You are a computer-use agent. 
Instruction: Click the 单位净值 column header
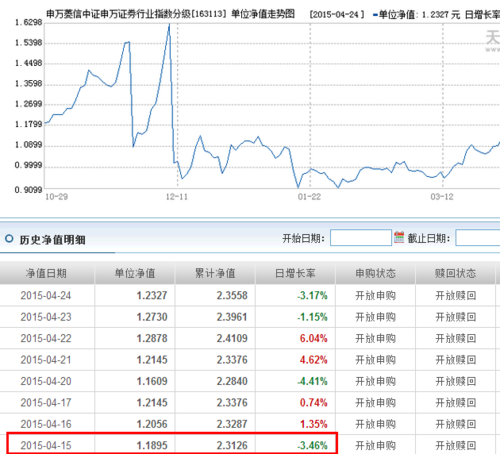coord(135,273)
